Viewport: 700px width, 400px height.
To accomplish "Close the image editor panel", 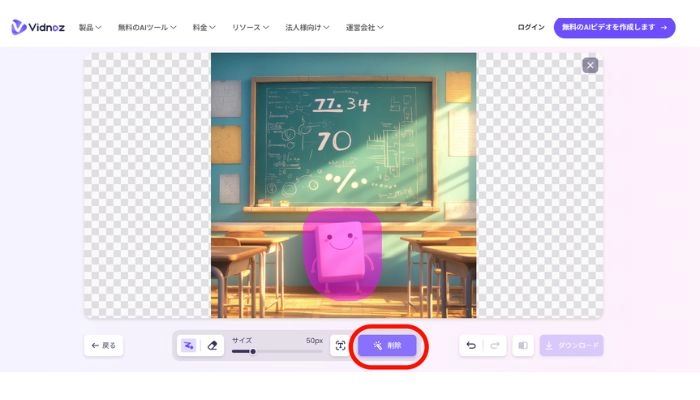I will [x=590, y=65].
